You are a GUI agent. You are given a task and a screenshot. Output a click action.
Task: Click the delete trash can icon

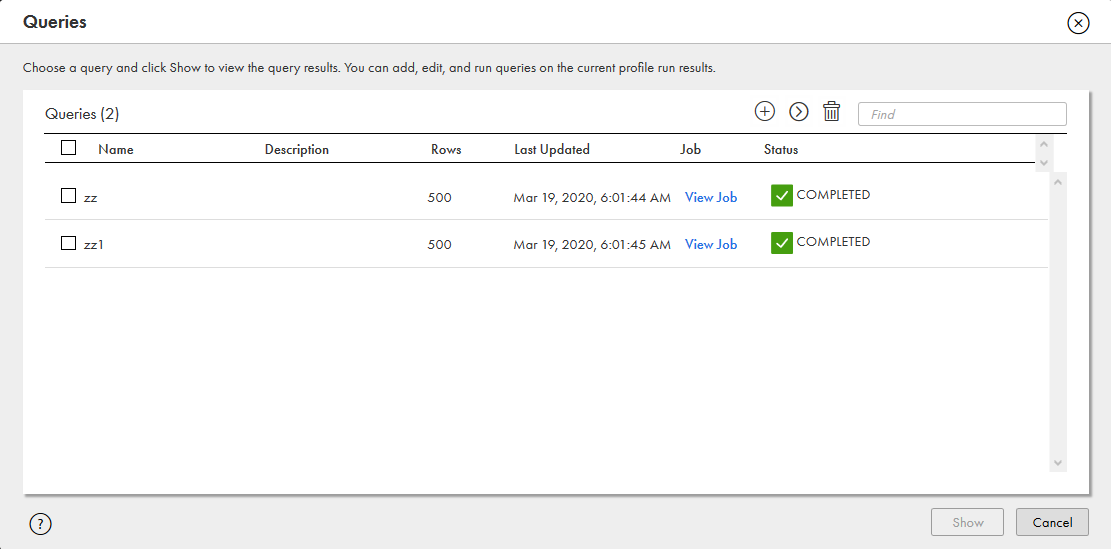(831, 112)
